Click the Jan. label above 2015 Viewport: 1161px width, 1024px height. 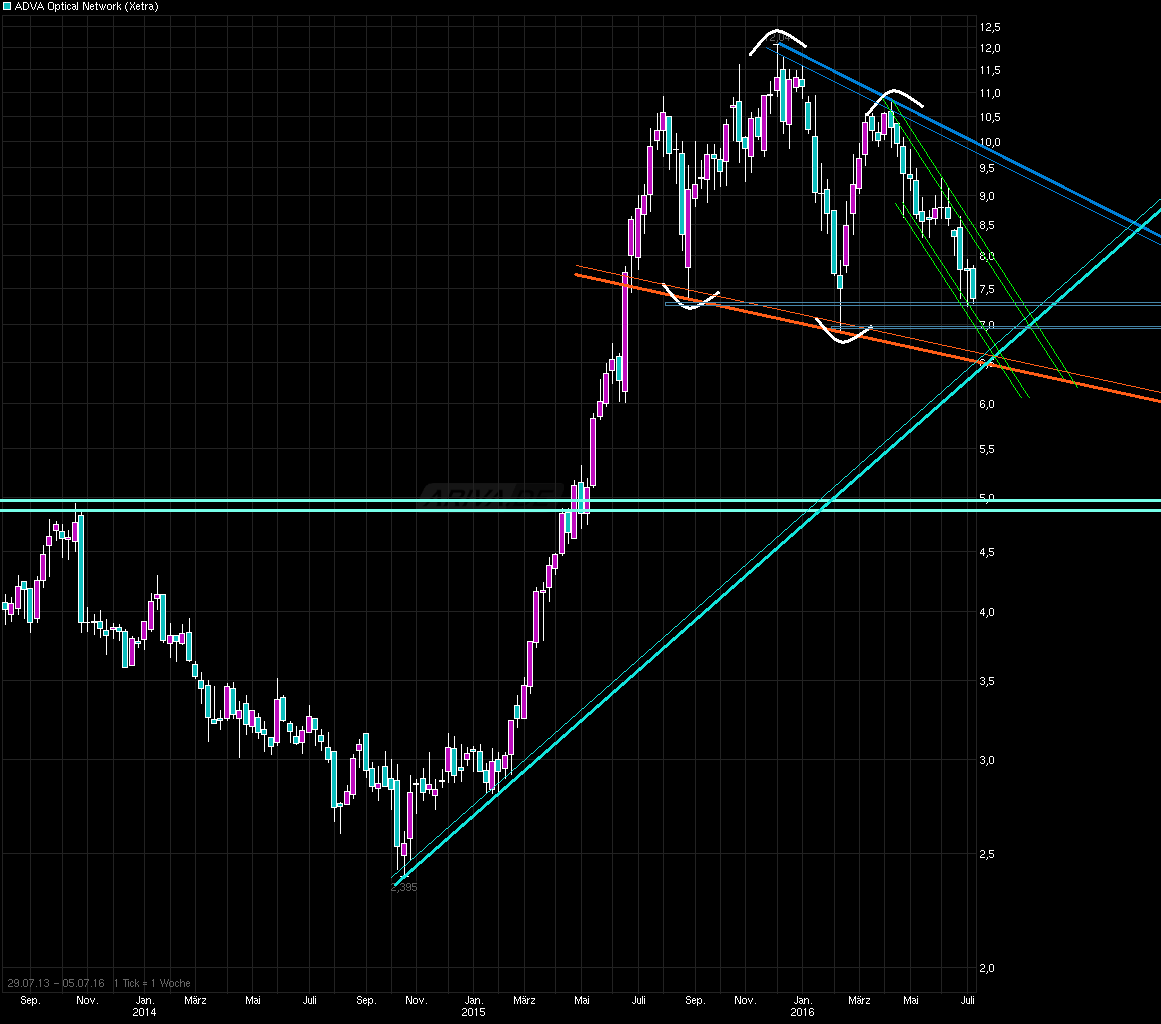474,1000
